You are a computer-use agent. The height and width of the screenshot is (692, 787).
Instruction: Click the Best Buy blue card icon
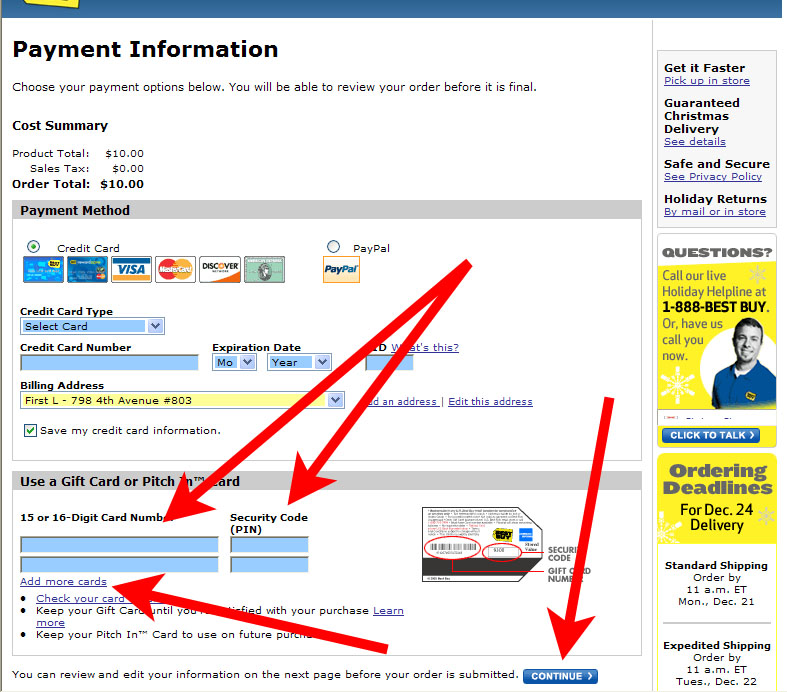pos(43,269)
